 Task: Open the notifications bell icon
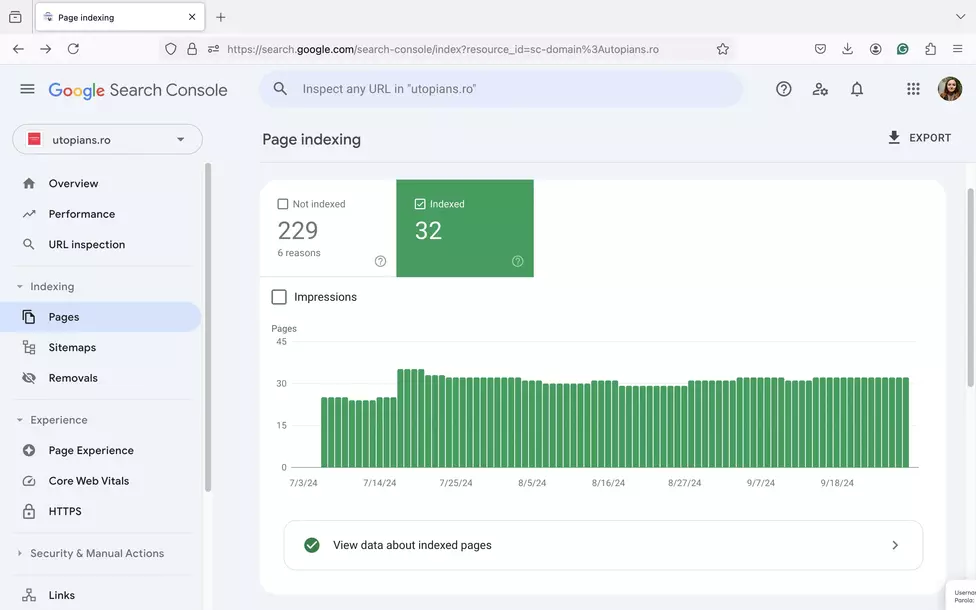coord(857,89)
